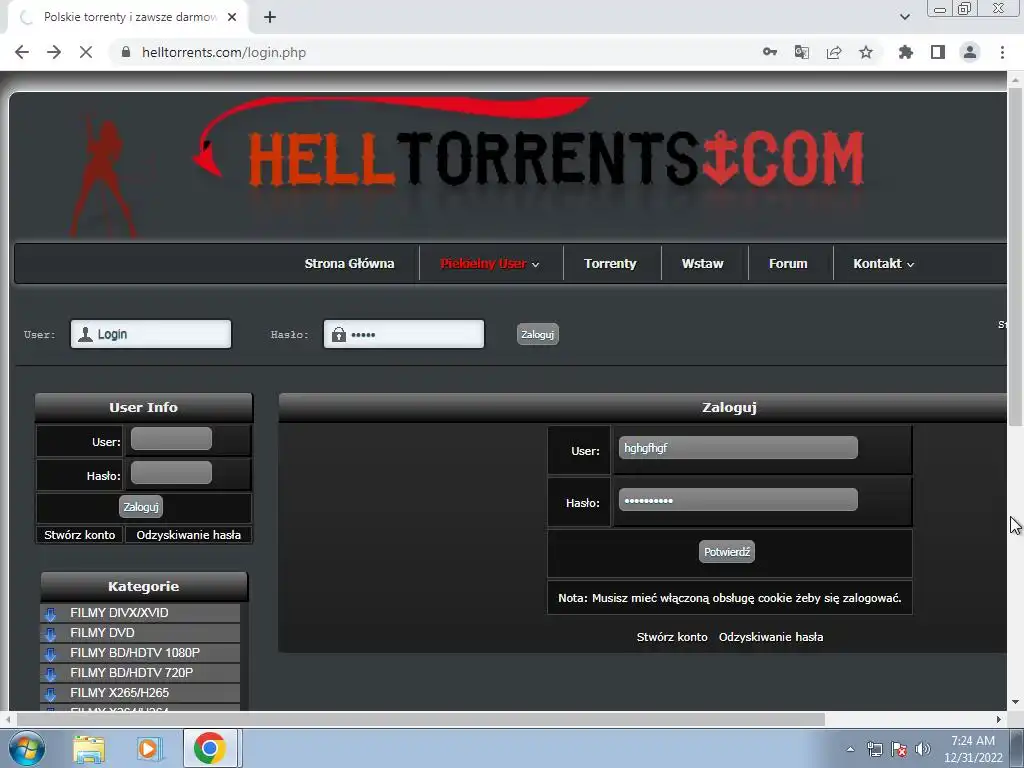Open Odzyskiwanie hasła in User Info panel

pyautogui.click(x=189, y=535)
